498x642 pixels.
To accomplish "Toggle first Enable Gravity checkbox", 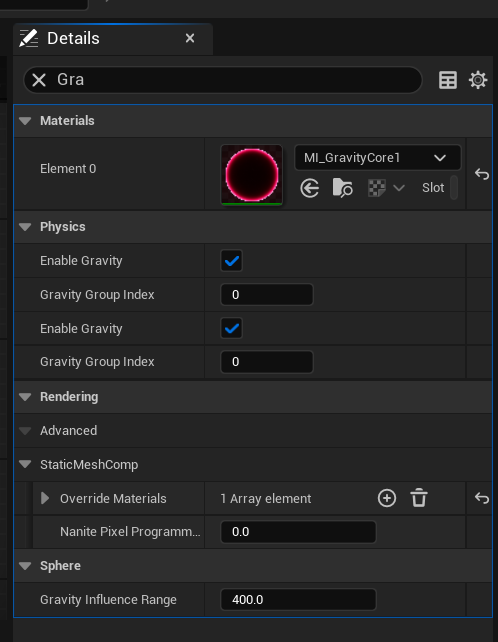I will (231, 261).
